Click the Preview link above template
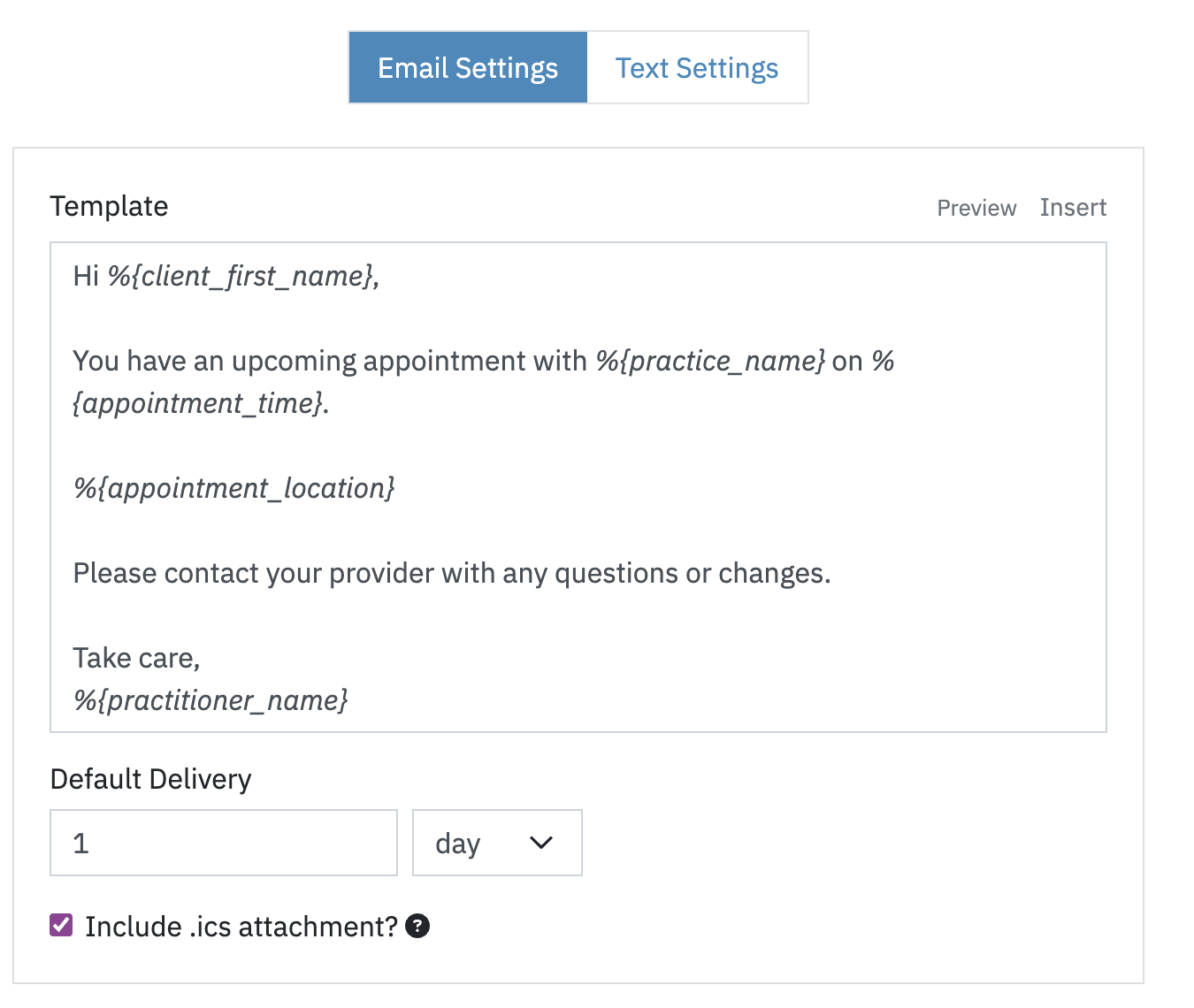1194x1008 pixels. click(976, 208)
